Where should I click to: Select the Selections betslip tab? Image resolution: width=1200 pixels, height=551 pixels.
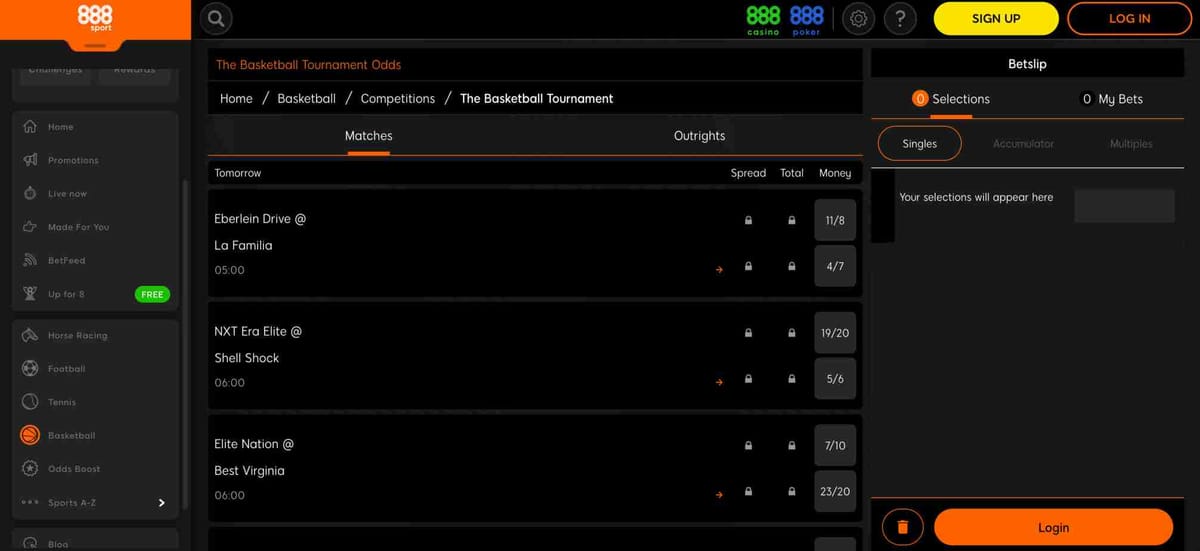pos(951,99)
